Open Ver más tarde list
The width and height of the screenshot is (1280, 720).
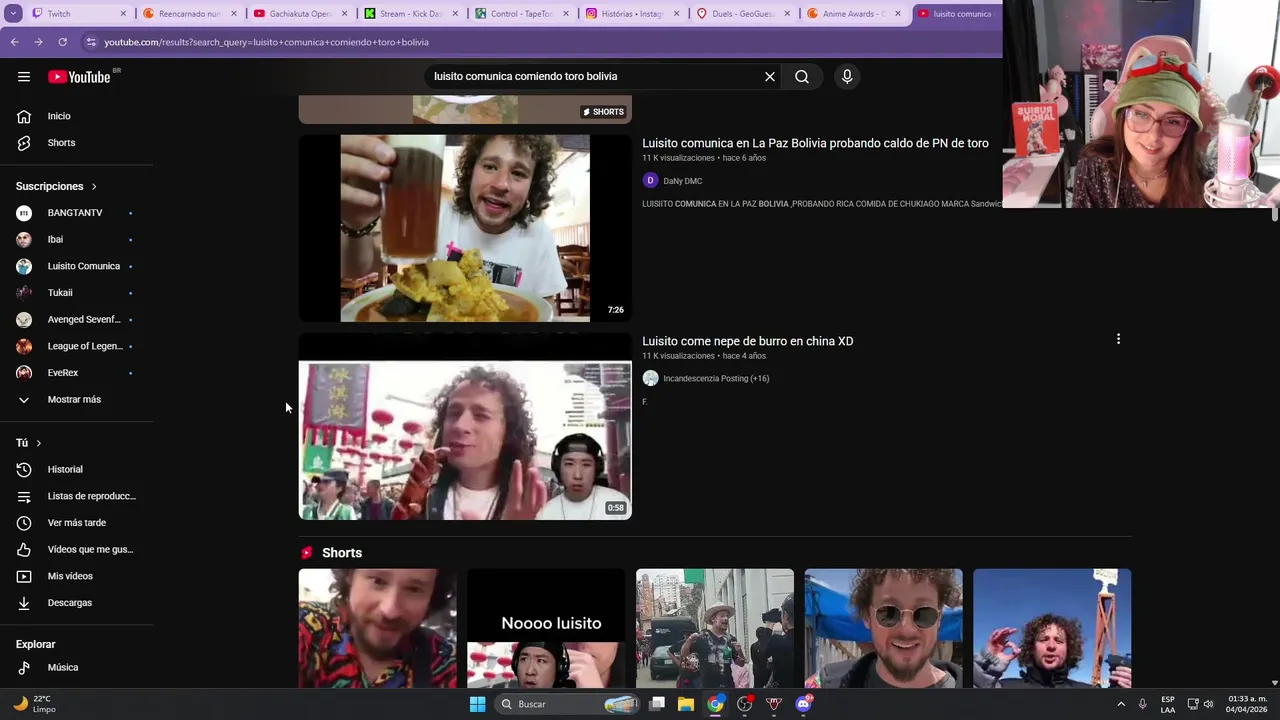76,523
